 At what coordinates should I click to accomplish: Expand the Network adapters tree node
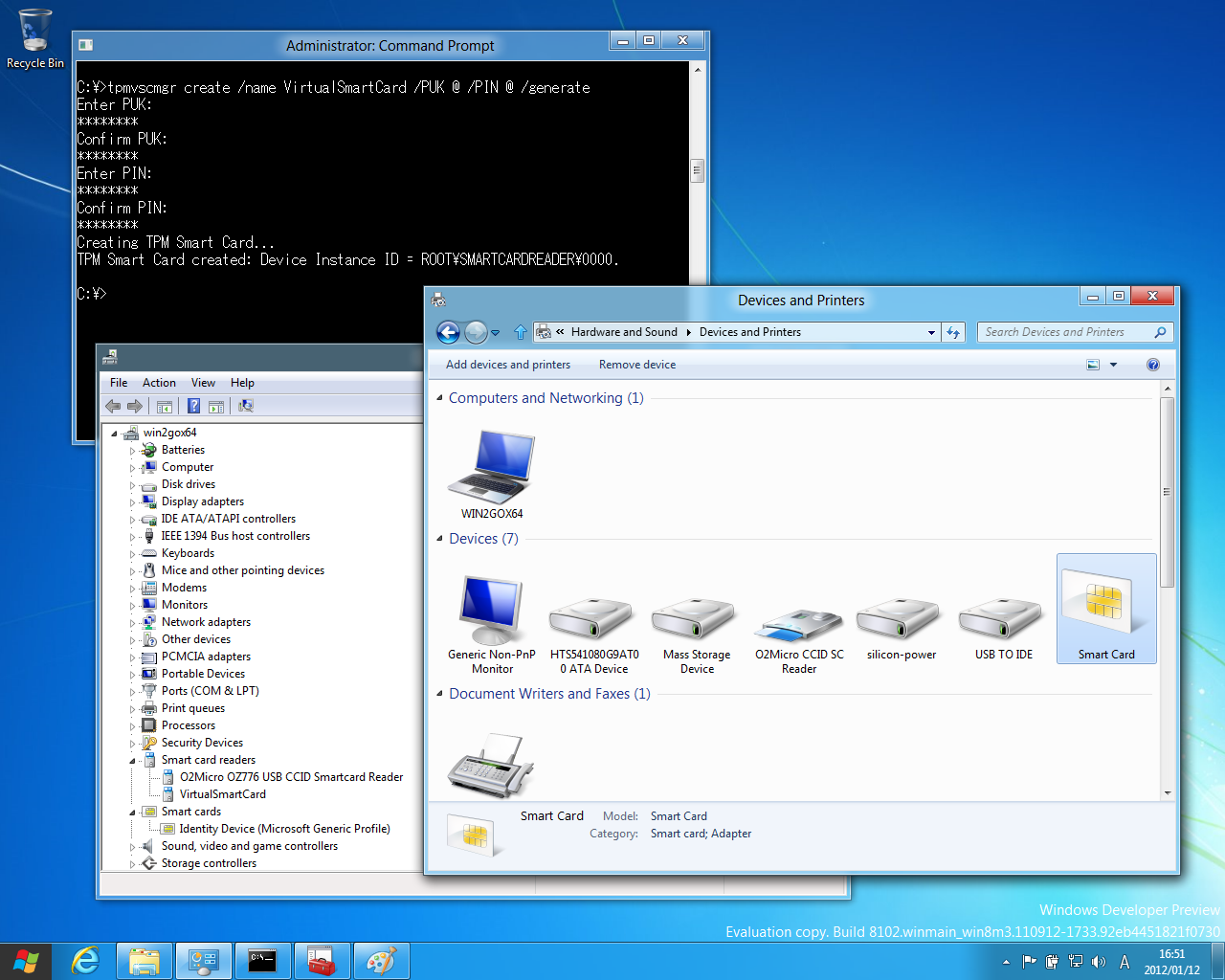tap(132, 623)
